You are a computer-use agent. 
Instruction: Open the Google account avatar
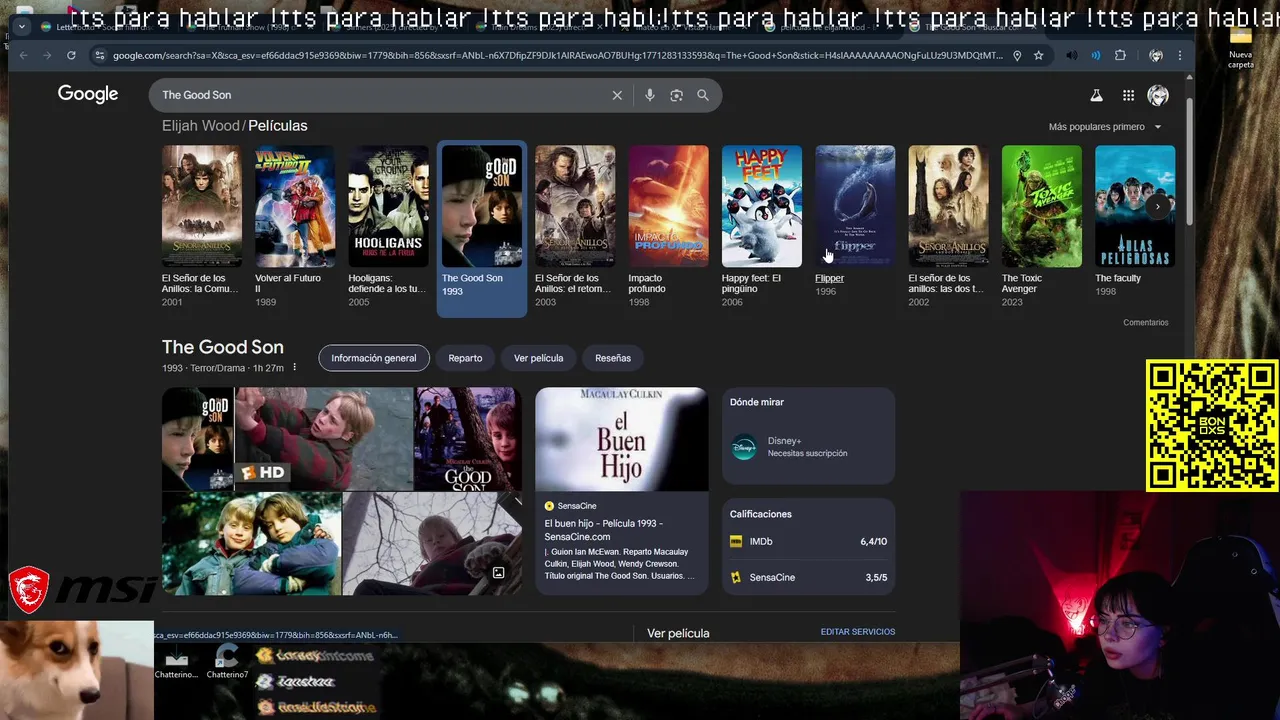coord(1158,95)
